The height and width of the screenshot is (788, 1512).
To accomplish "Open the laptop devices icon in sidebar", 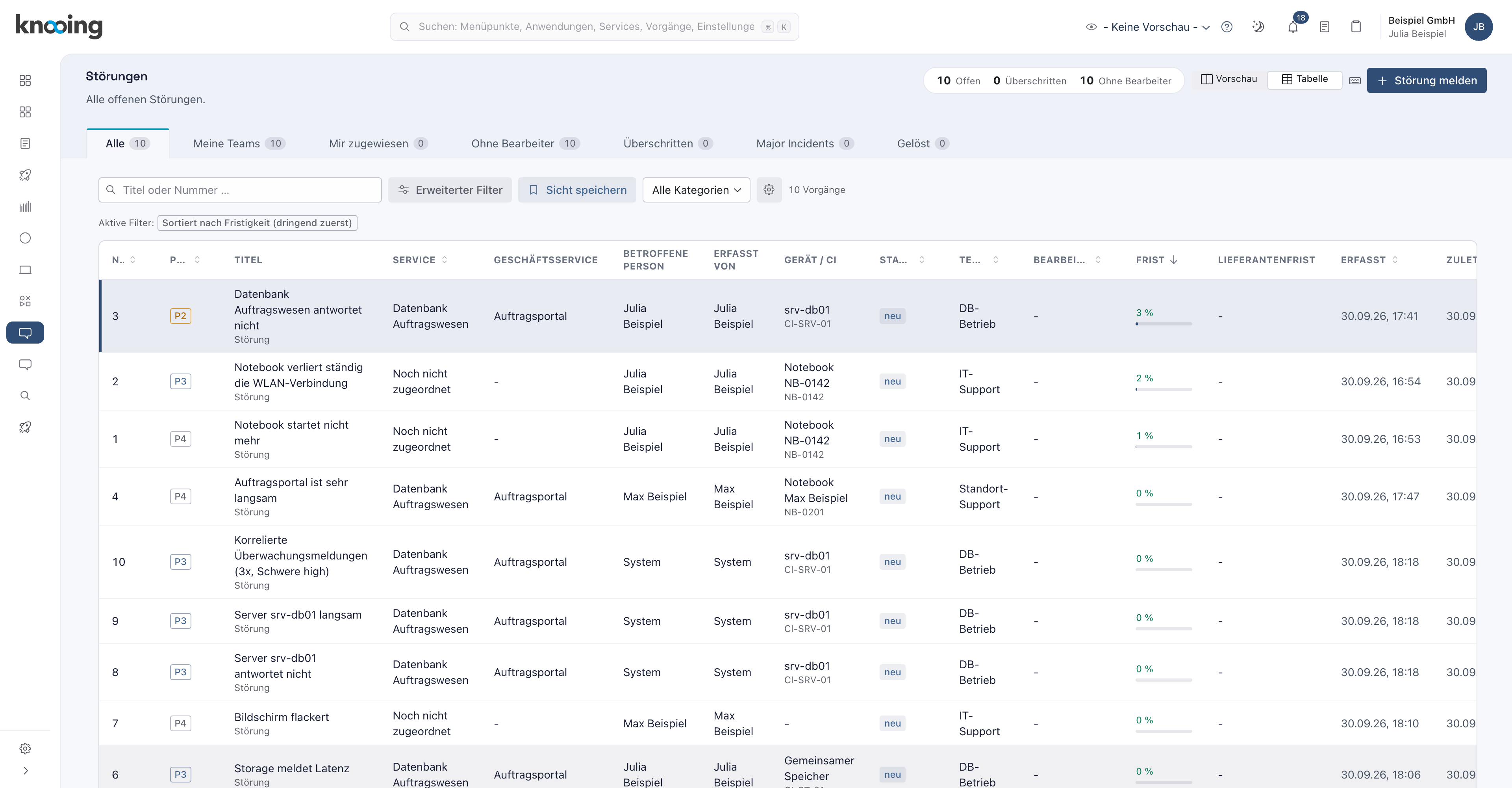I will point(25,269).
